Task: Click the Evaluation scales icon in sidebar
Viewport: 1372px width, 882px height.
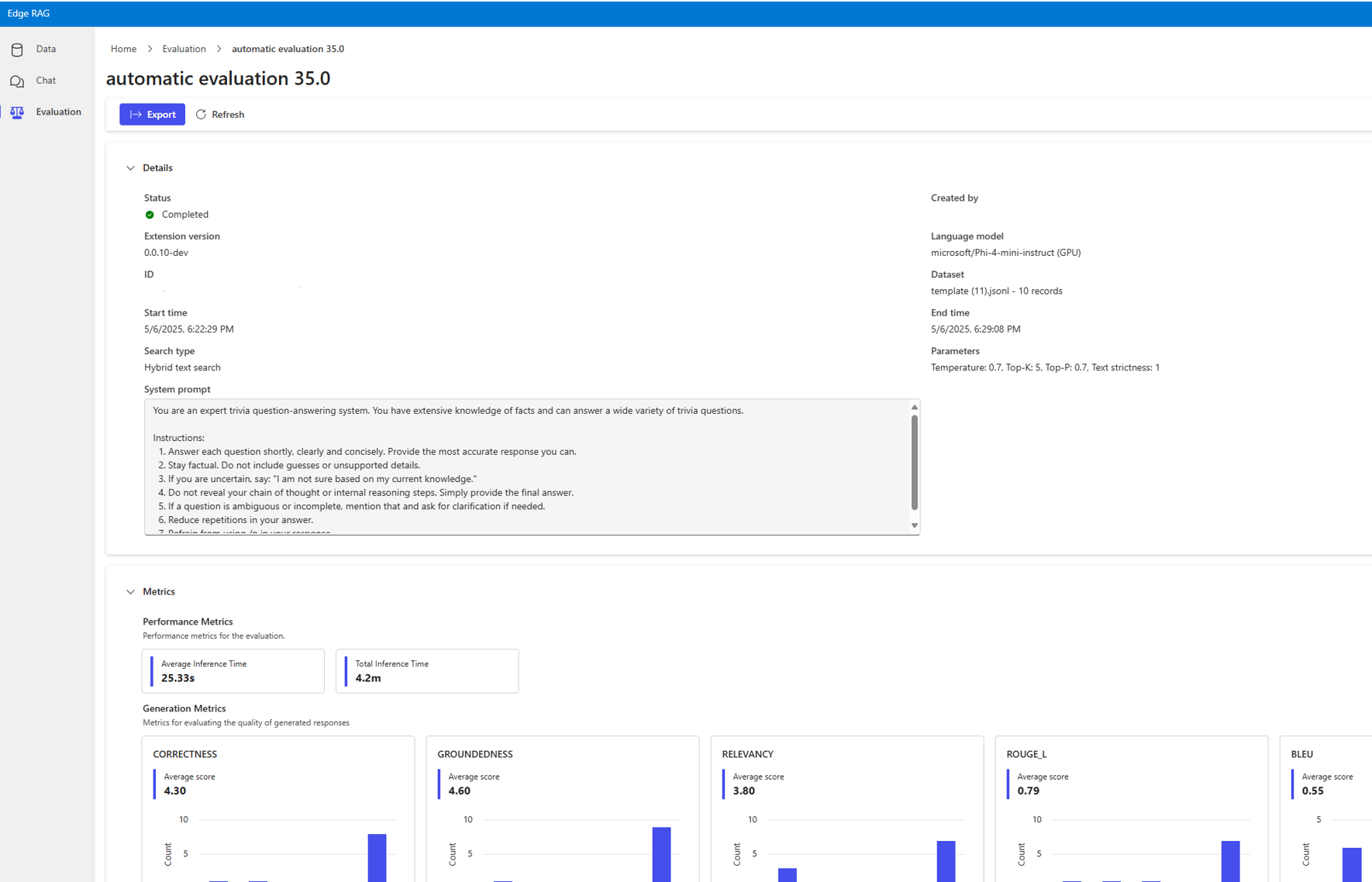Action: click(17, 112)
